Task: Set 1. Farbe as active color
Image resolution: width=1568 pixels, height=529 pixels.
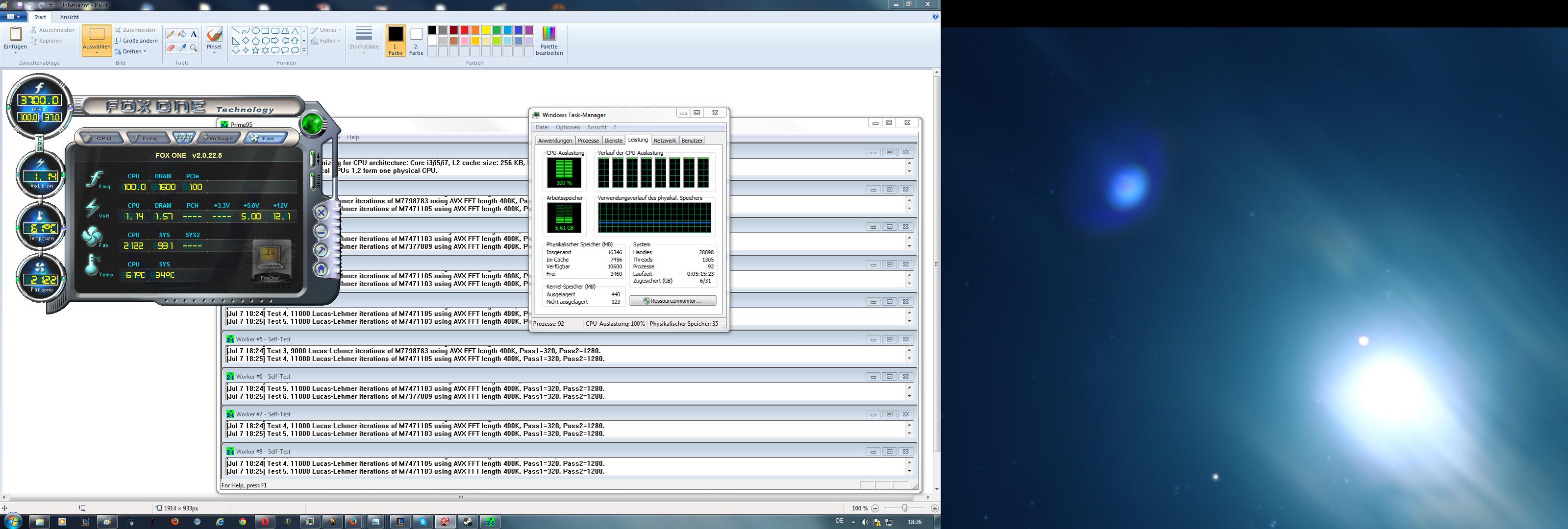Action: 396,40
